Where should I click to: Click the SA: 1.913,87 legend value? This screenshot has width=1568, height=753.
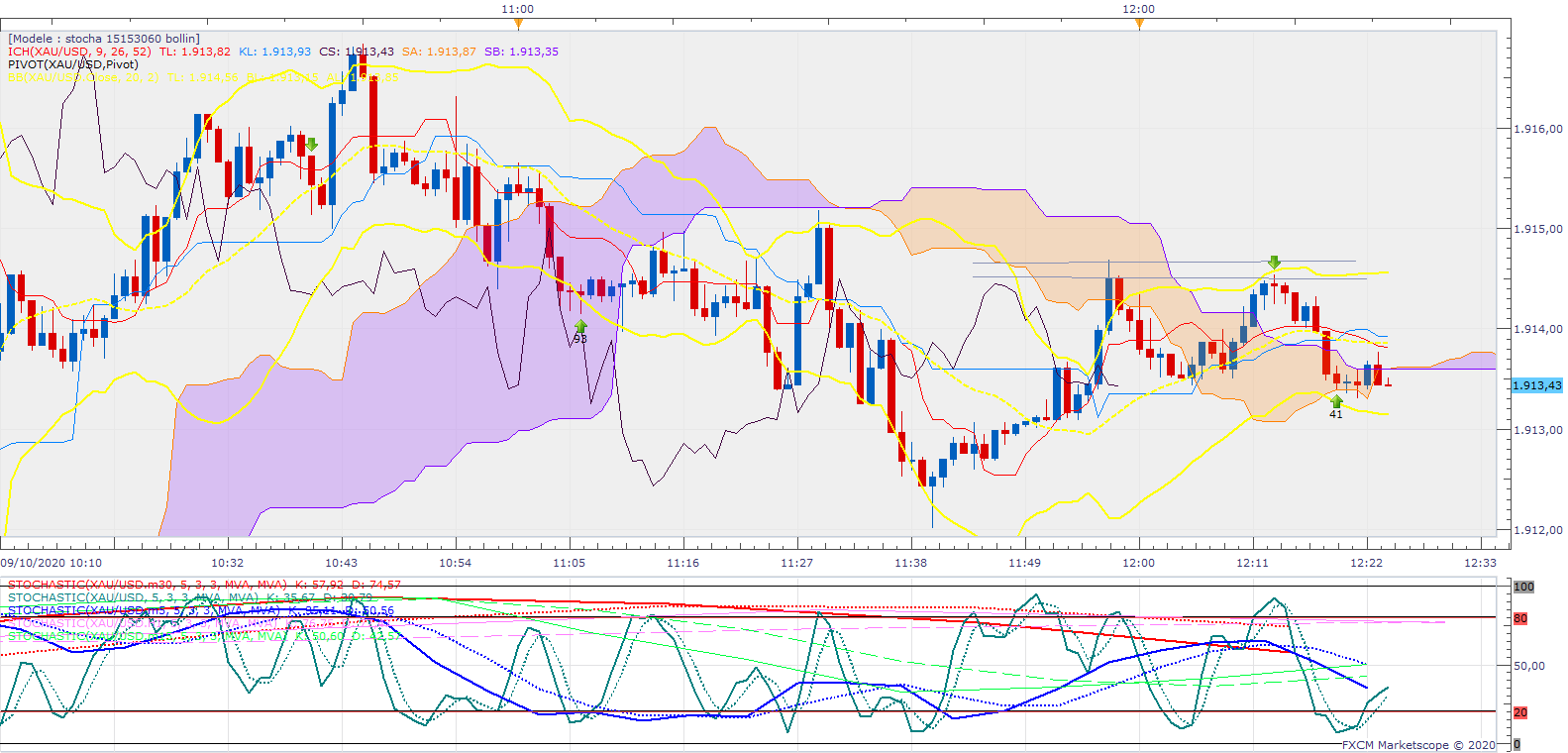(x=439, y=52)
